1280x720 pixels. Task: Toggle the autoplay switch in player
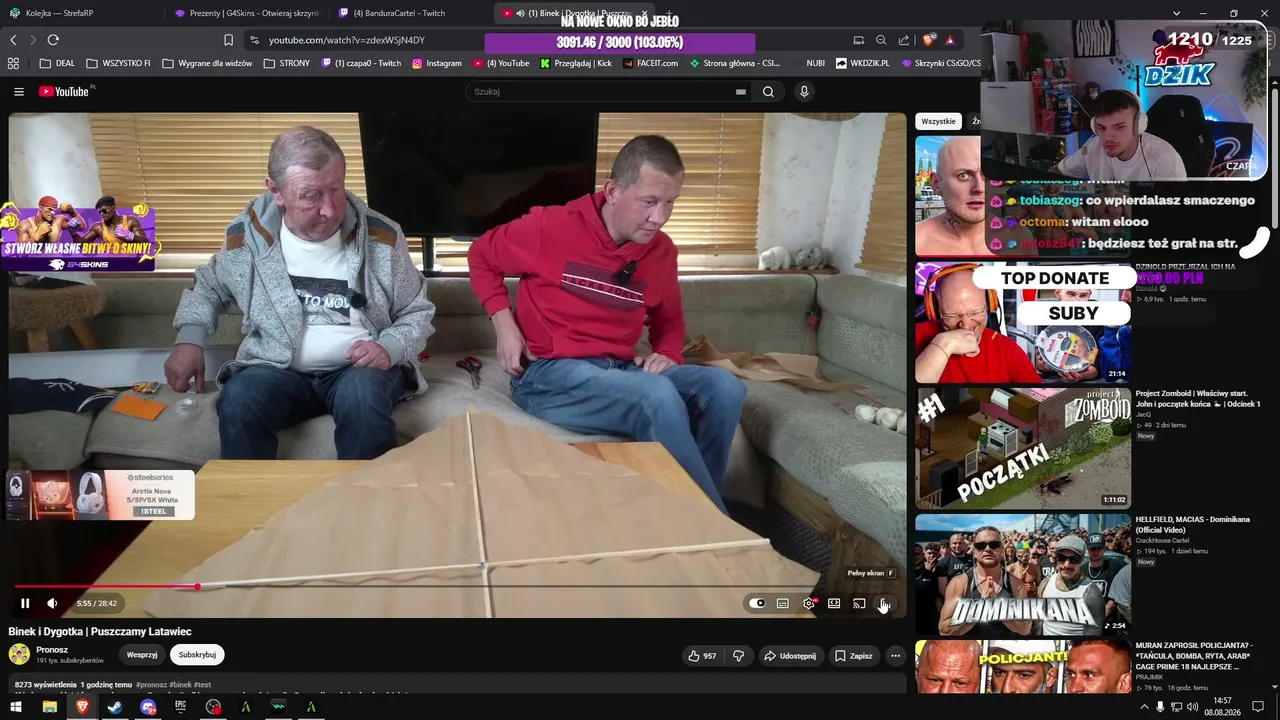click(x=757, y=603)
